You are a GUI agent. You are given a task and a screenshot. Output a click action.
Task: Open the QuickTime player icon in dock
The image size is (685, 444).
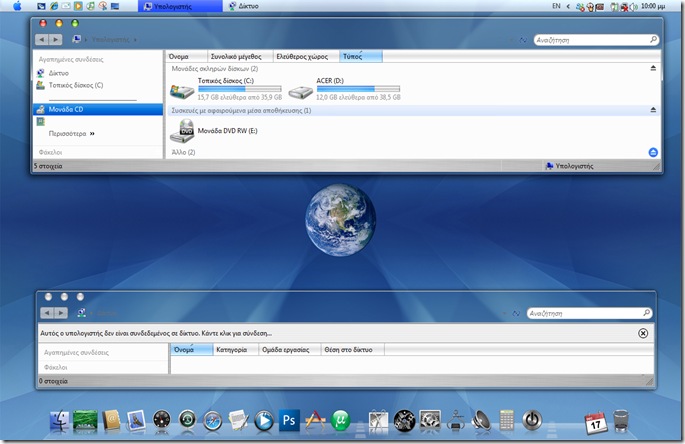[x=264, y=421]
